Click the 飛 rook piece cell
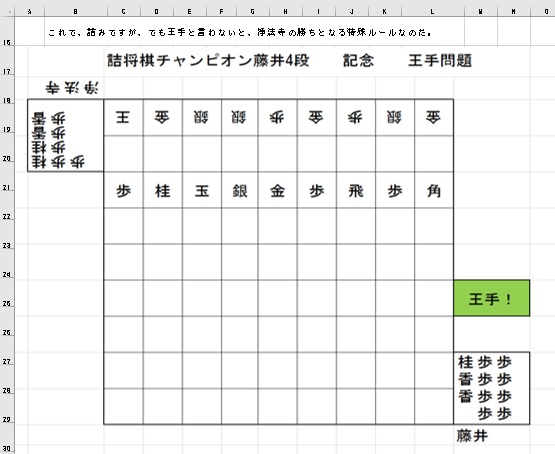555x454 pixels. 356,190
